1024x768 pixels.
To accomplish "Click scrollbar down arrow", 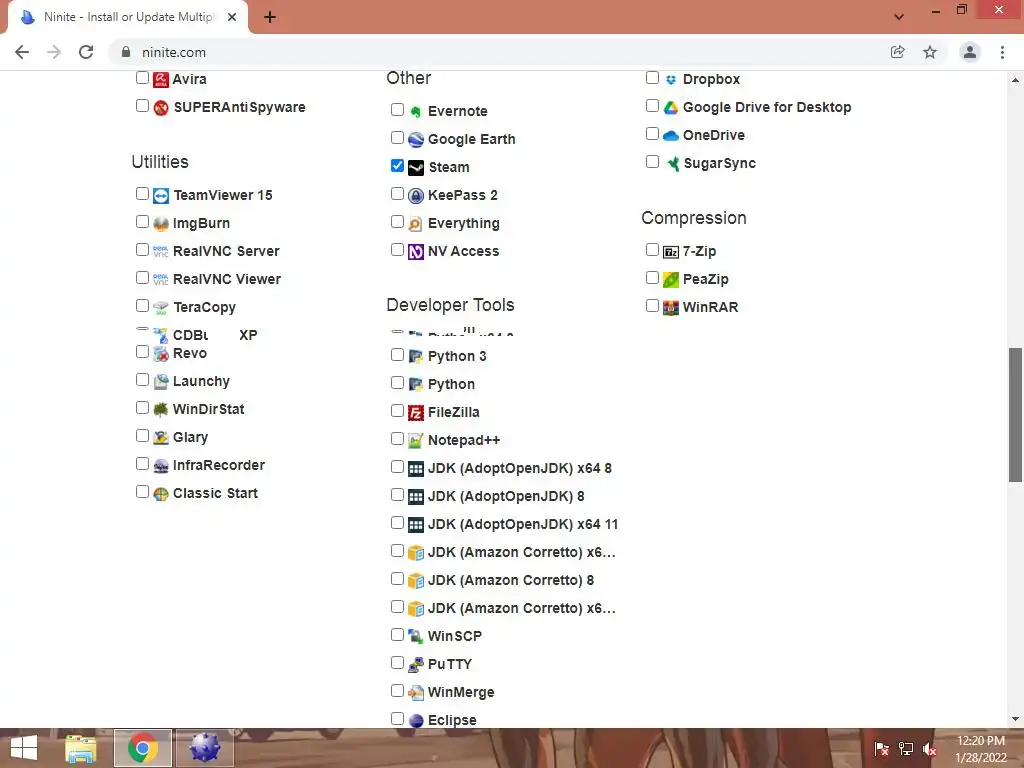I will pos(1015,720).
